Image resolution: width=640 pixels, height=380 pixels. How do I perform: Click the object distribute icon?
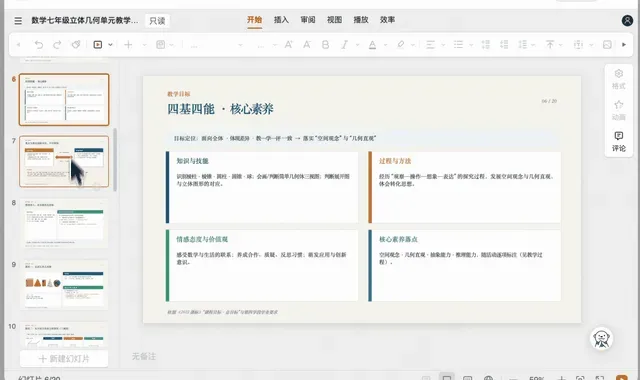pyautogui.click(x=578, y=44)
